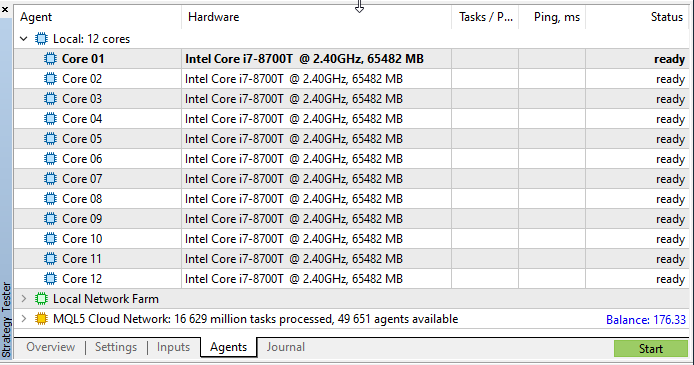Click the green Local Network Farm icon
The height and width of the screenshot is (365, 694).
click(x=41, y=299)
